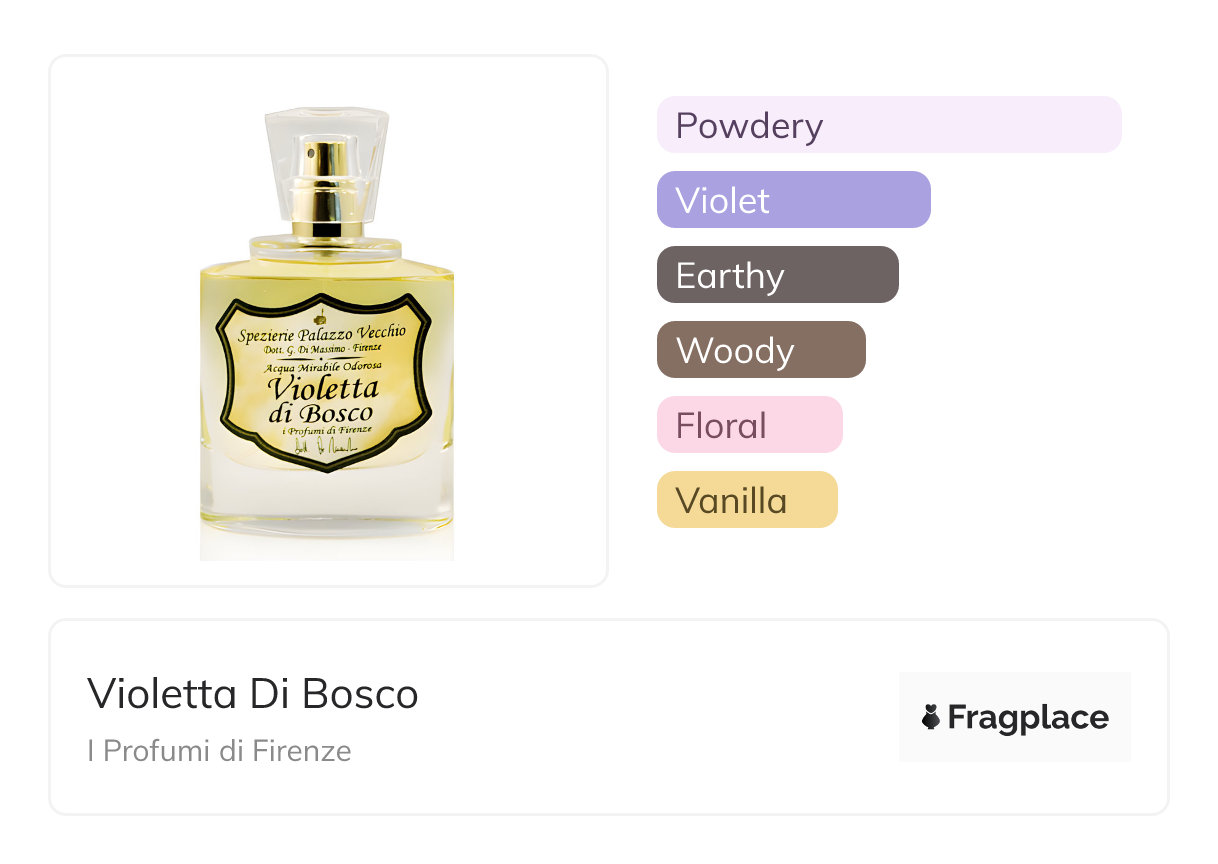The image size is (1218, 864).
Task: Click the bold di Bosco text on label
Action: pos(320,412)
